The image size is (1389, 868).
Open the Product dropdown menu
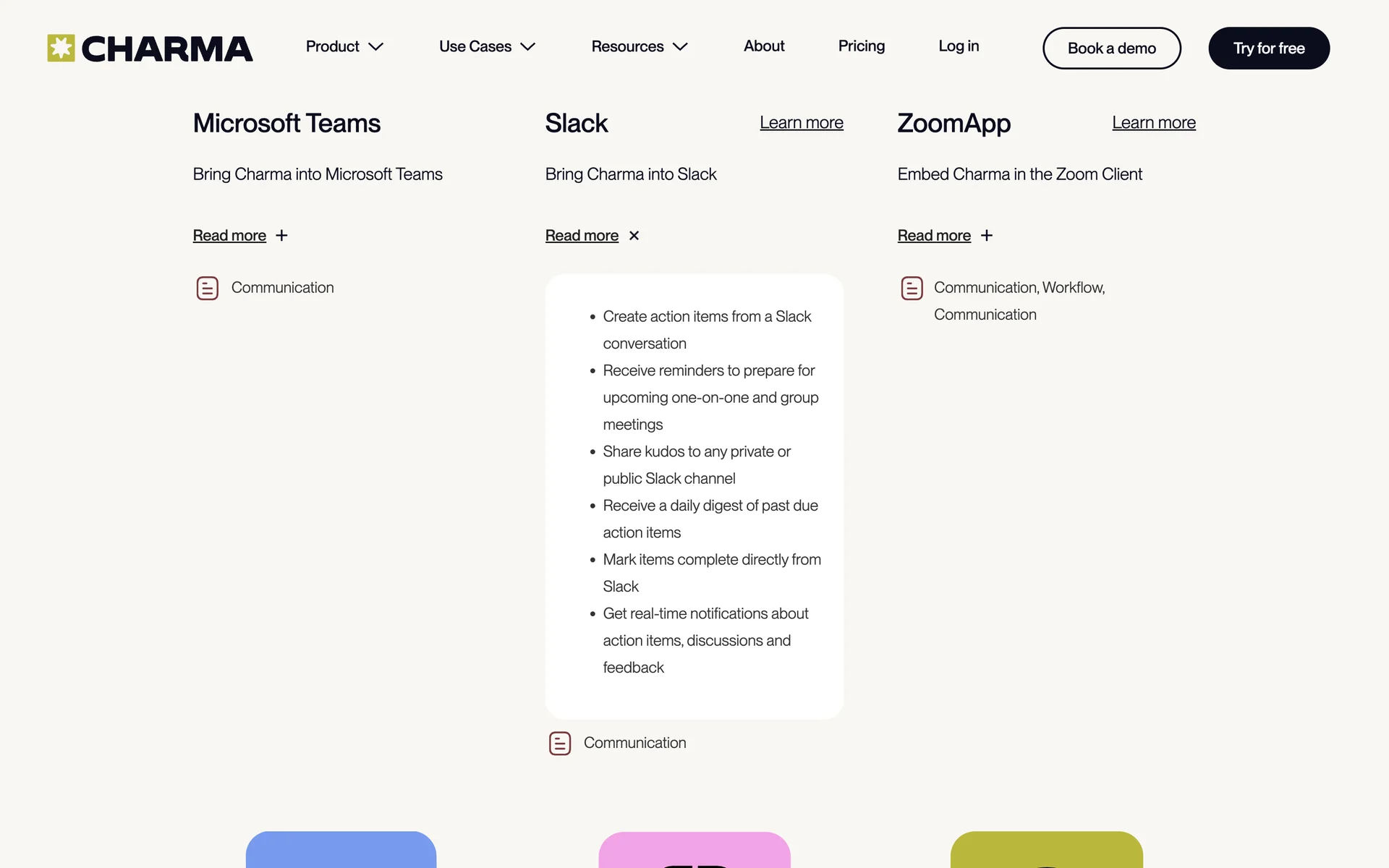point(344,46)
